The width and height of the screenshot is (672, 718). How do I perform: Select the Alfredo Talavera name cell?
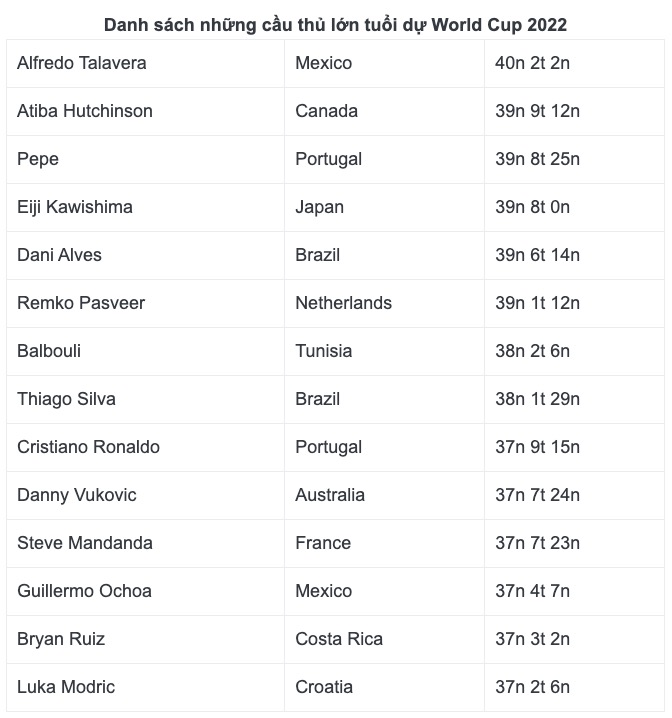tap(82, 63)
